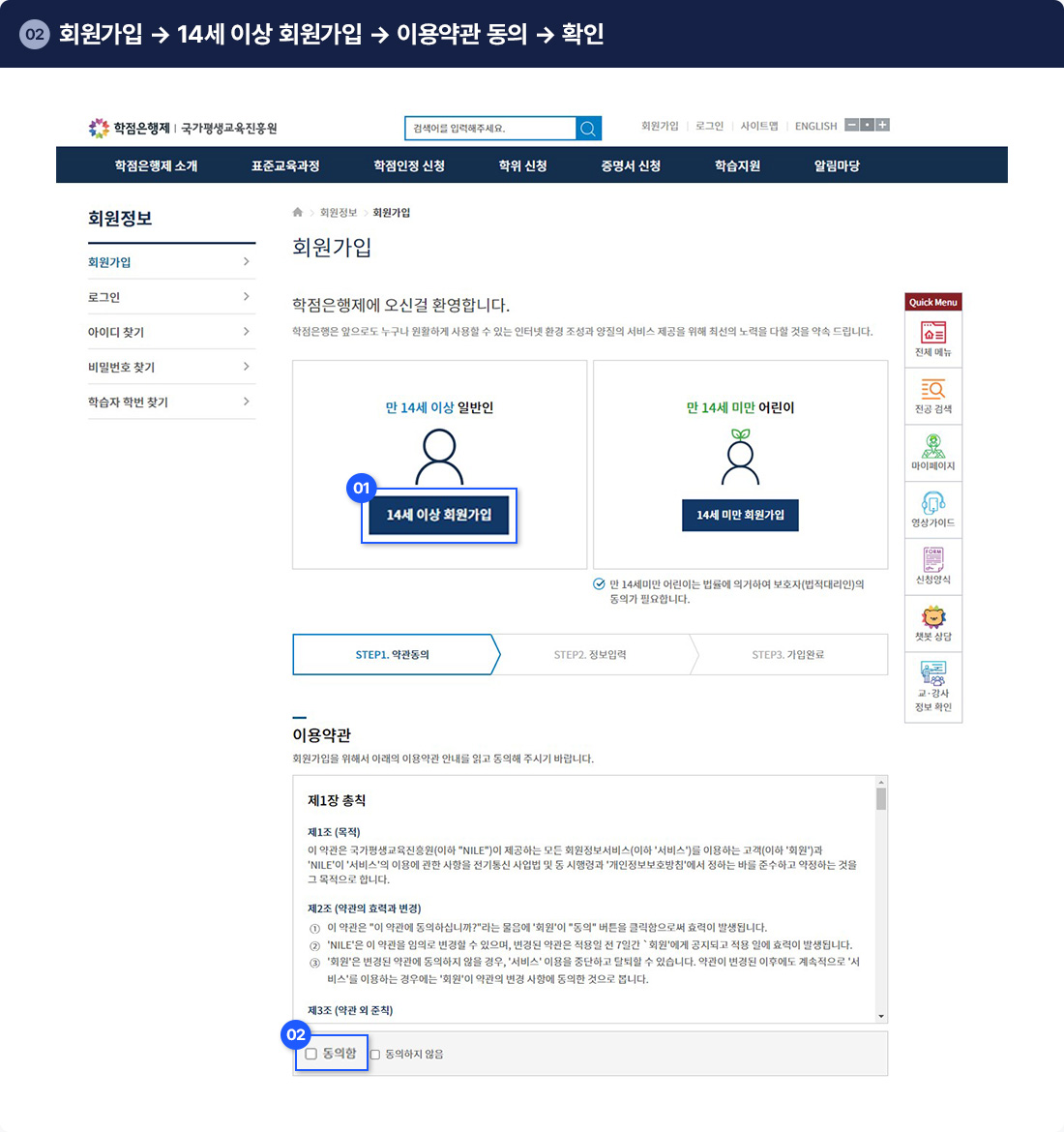The width and height of the screenshot is (1064, 1132).
Task: Click 14세 이상 회원가입 button
Action: click(x=439, y=515)
